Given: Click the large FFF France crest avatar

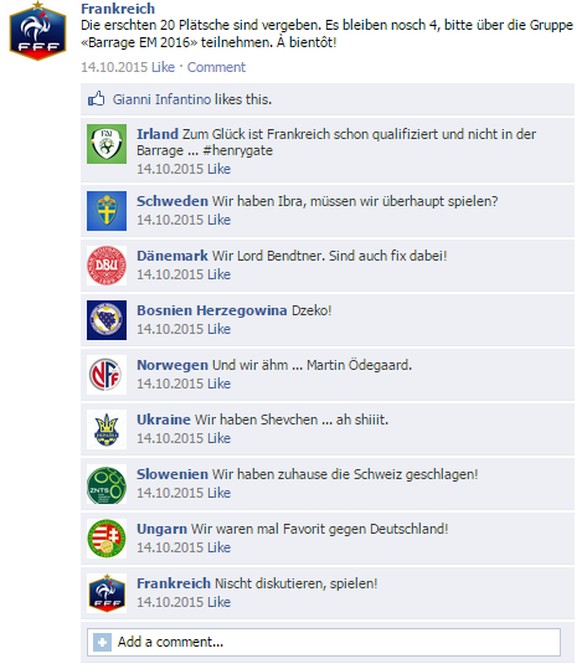Looking at the screenshot, I should pos(38,31).
